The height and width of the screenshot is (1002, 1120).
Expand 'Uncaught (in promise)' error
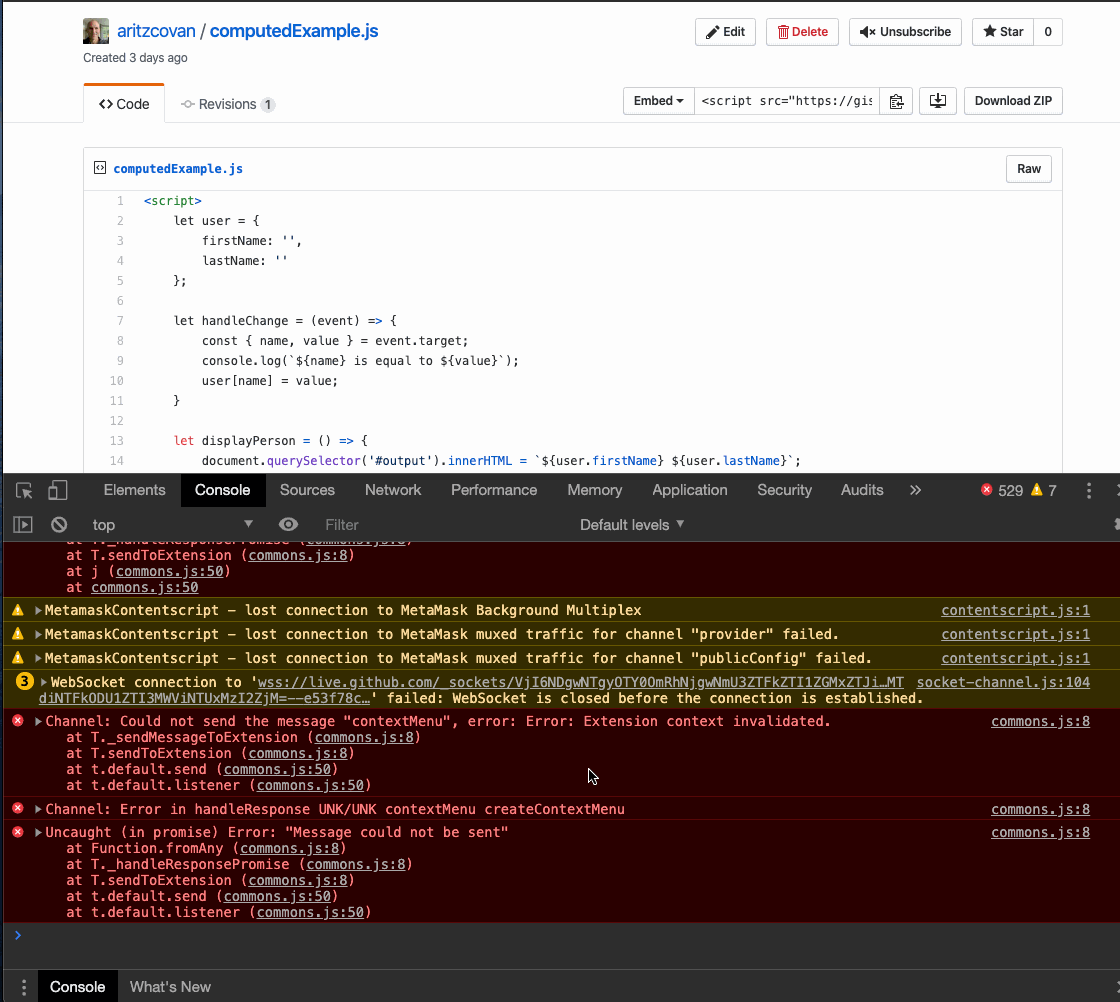pos(38,833)
